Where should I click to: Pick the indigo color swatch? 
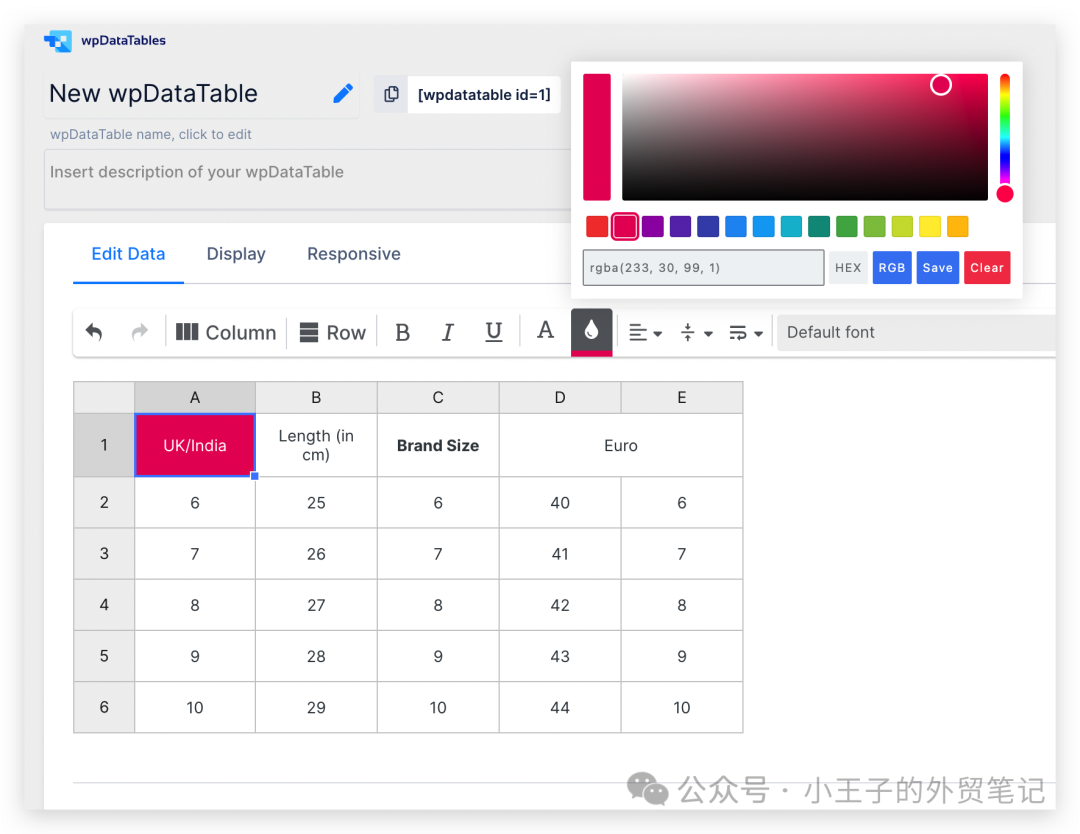click(708, 227)
